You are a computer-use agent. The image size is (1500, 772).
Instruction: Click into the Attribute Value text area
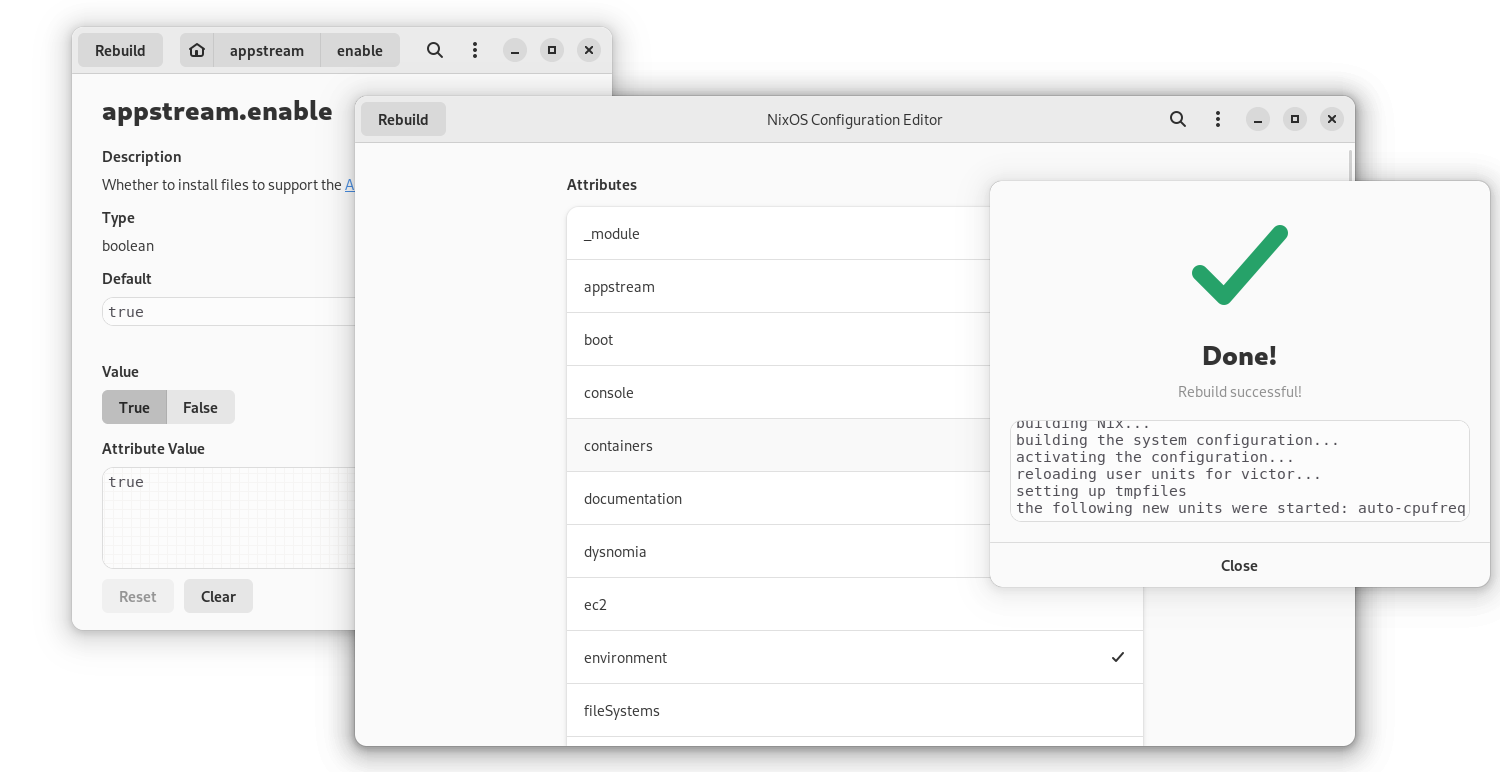(x=228, y=518)
